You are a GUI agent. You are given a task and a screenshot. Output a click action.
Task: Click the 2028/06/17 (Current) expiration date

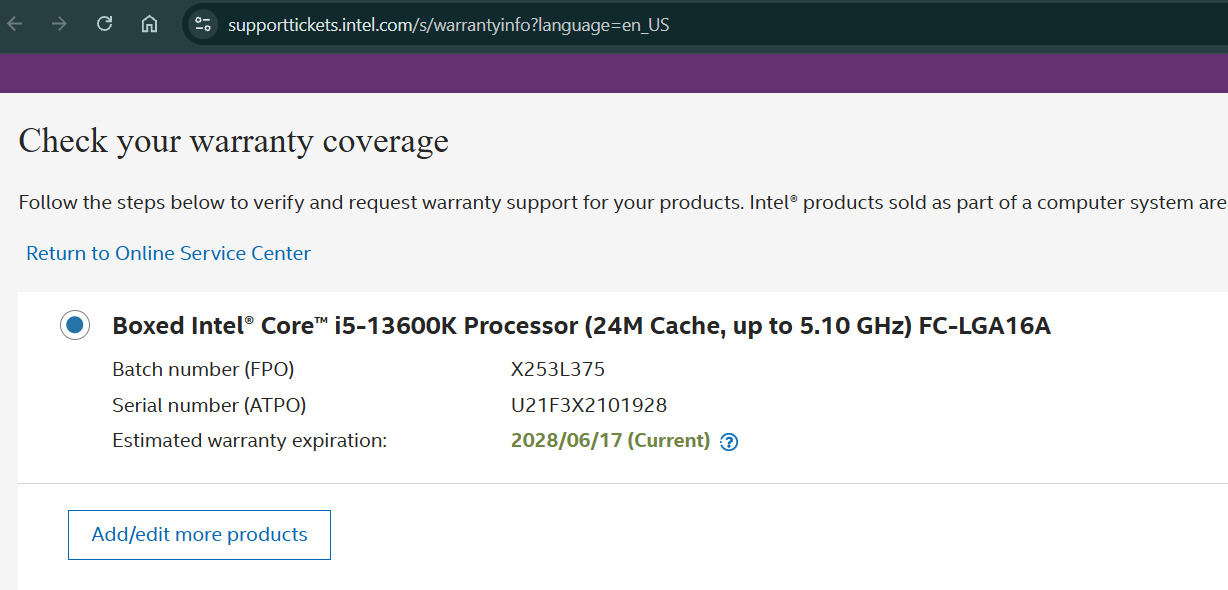coord(610,441)
